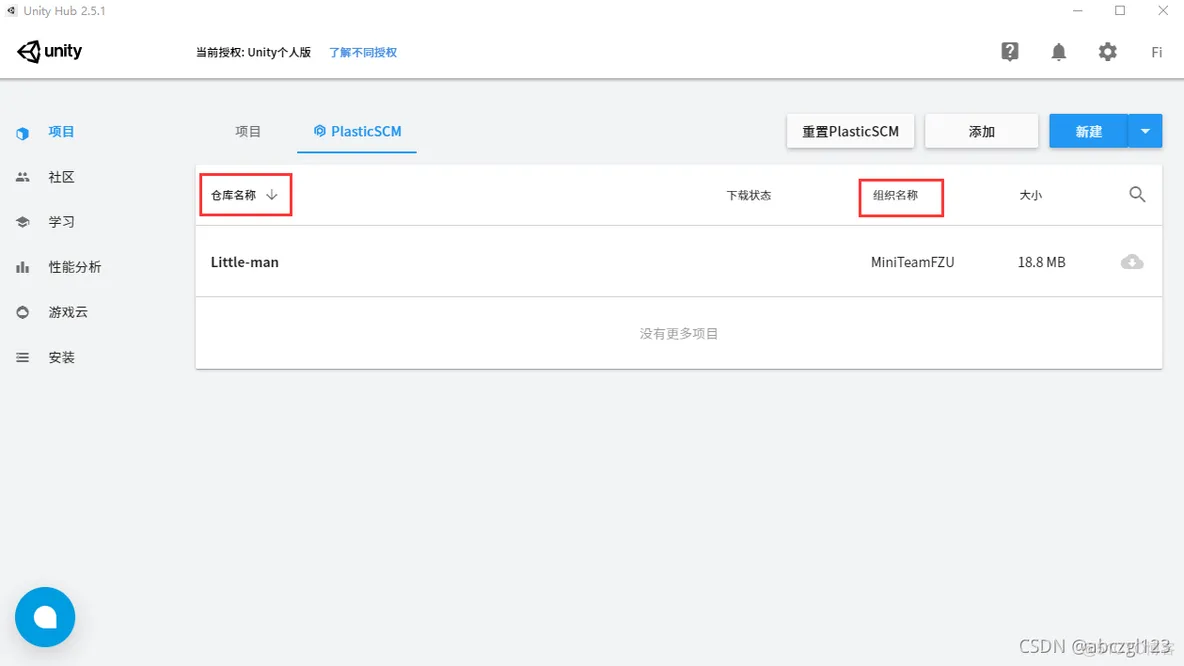Viewport: 1184px width, 666px height.
Task: Open notifications bell icon
Action: [x=1059, y=51]
